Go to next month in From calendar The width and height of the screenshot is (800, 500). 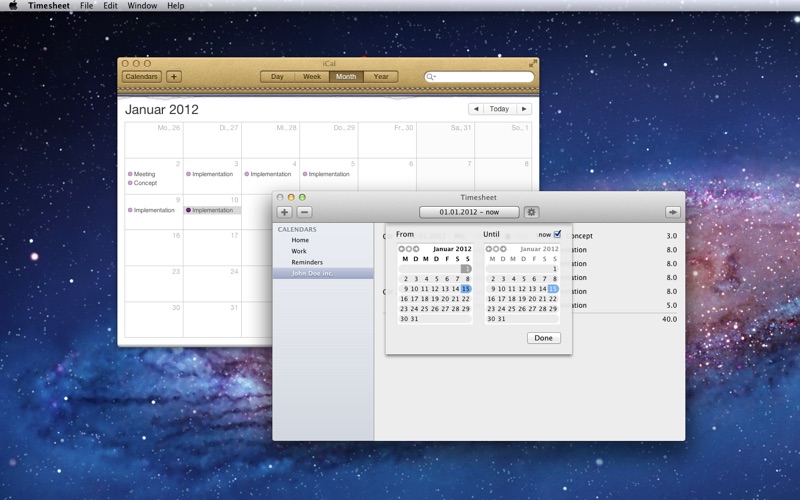coord(416,249)
